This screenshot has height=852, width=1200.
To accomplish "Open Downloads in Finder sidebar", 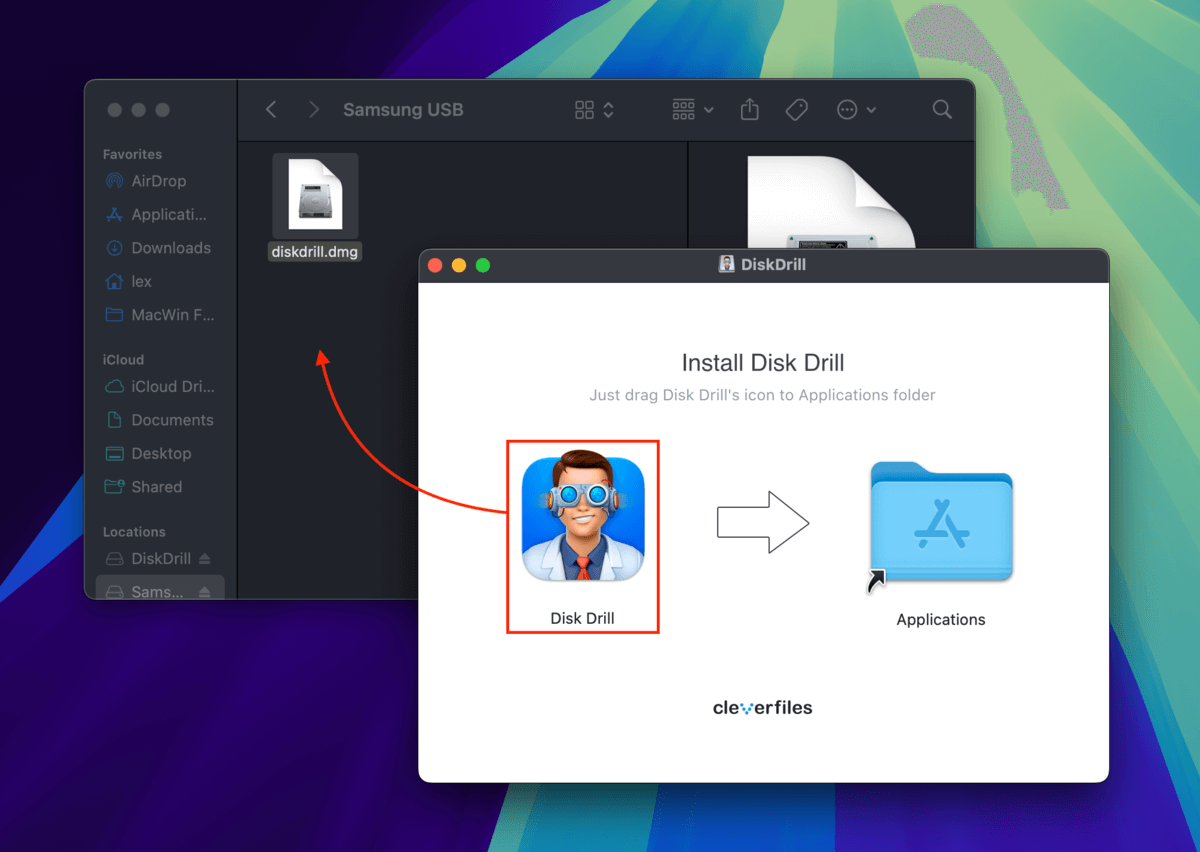I will [160, 248].
